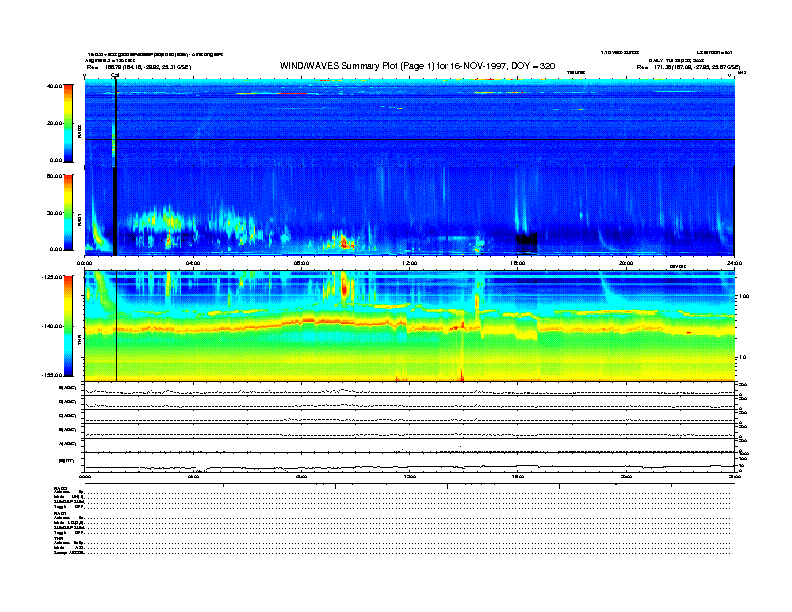Click the 00:00 tick under the RAD1 spectrogram
This screenshot has width=792, height=612.
(84, 263)
